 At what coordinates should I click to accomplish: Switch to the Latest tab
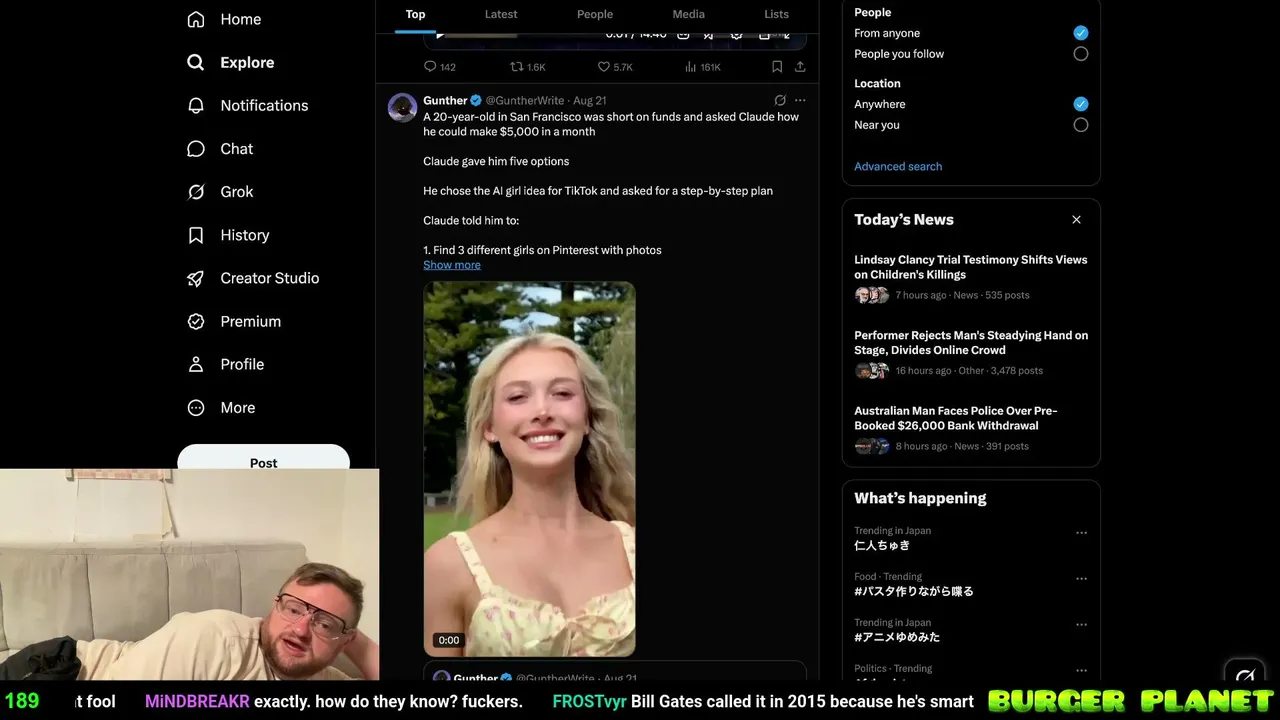pos(501,14)
